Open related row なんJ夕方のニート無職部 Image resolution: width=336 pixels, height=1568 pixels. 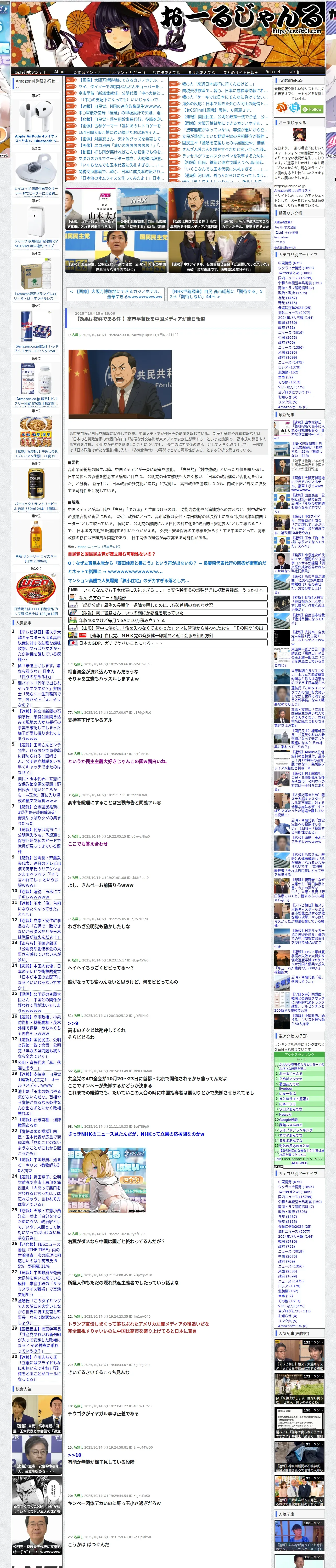click(168, 598)
